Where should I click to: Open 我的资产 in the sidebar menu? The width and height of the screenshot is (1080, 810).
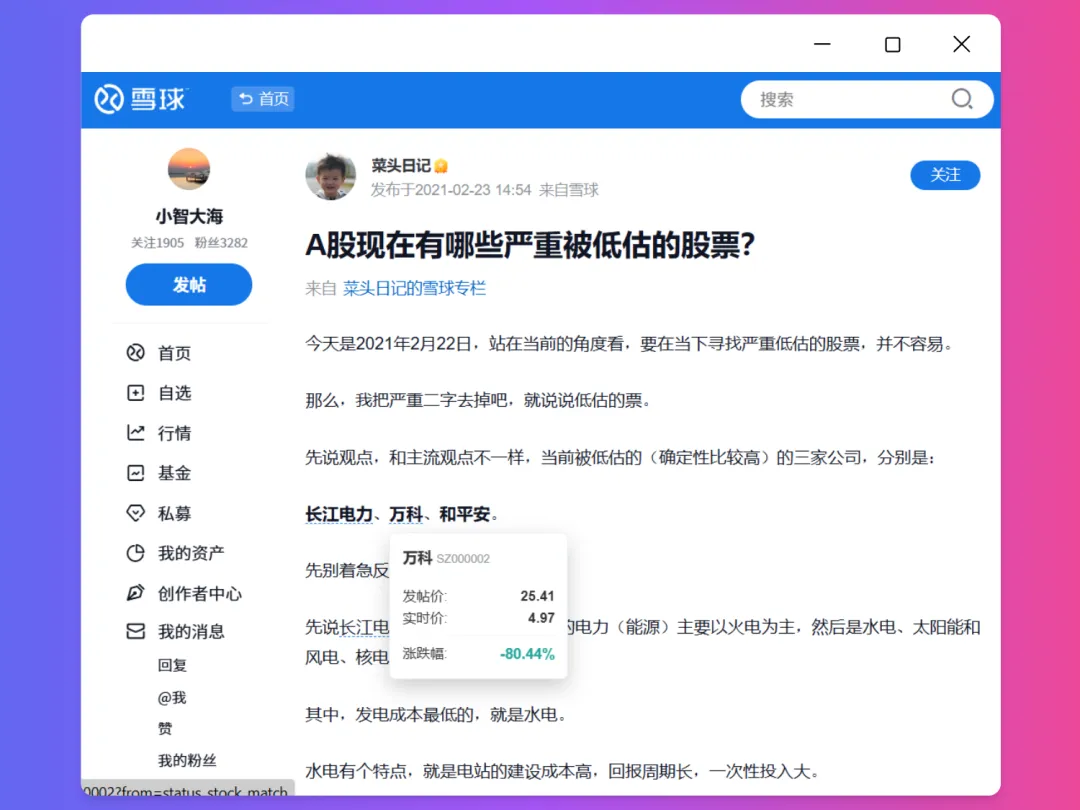click(x=191, y=553)
